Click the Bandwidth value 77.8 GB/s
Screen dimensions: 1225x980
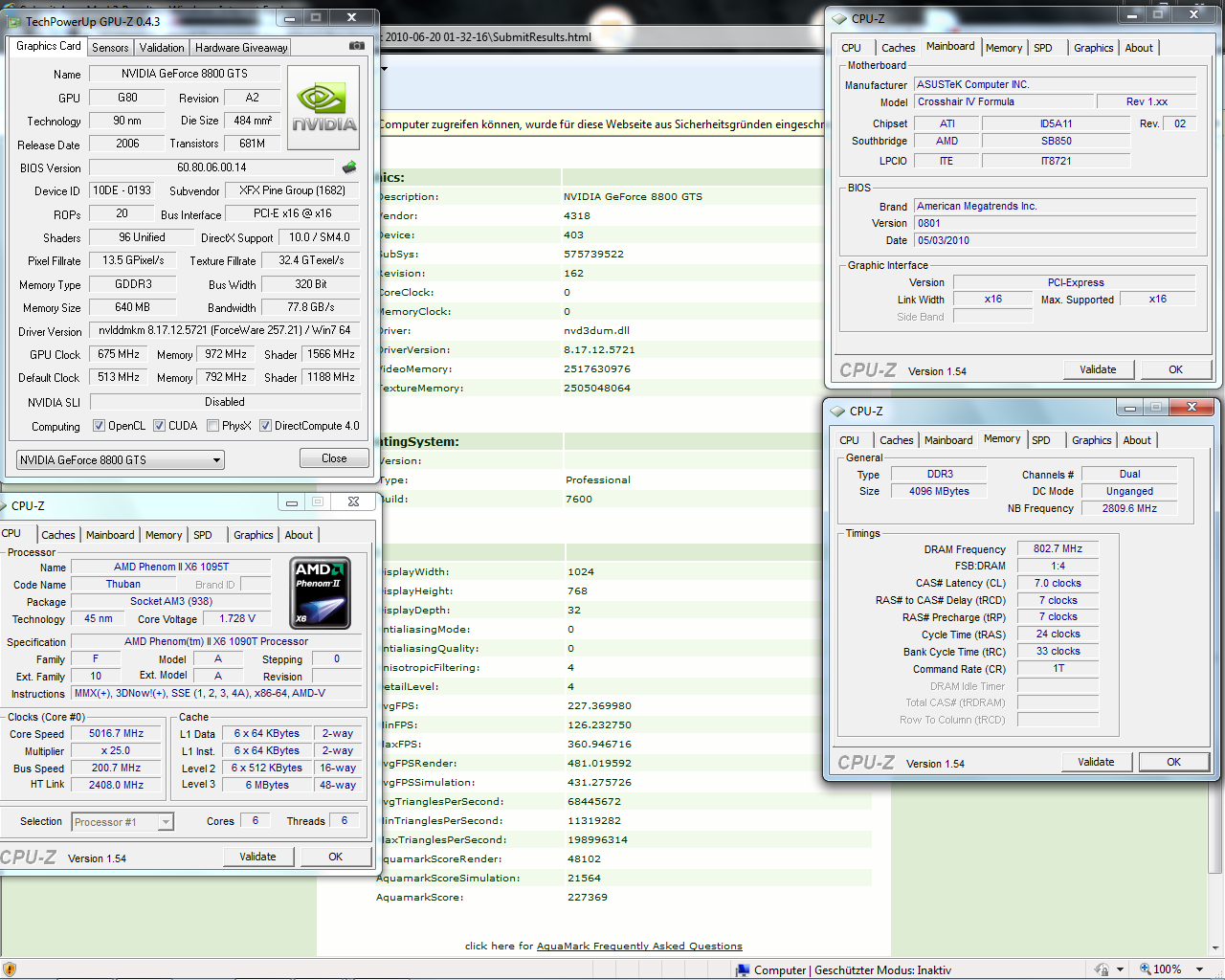[311, 307]
